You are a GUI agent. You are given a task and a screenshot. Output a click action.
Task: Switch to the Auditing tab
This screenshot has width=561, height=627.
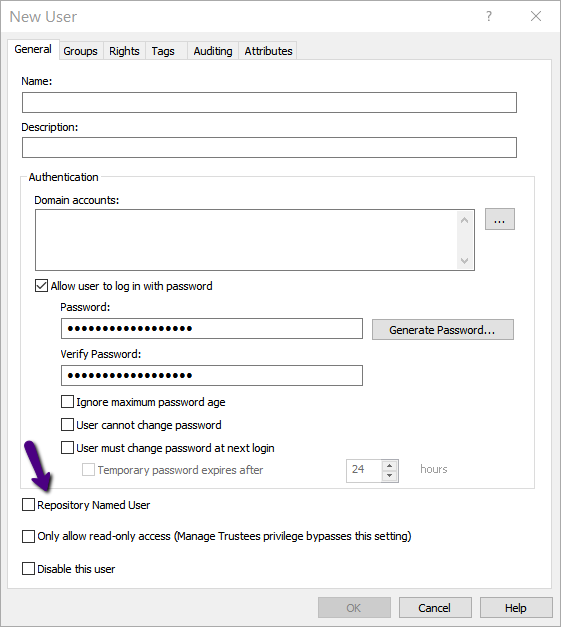pyautogui.click(x=213, y=51)
